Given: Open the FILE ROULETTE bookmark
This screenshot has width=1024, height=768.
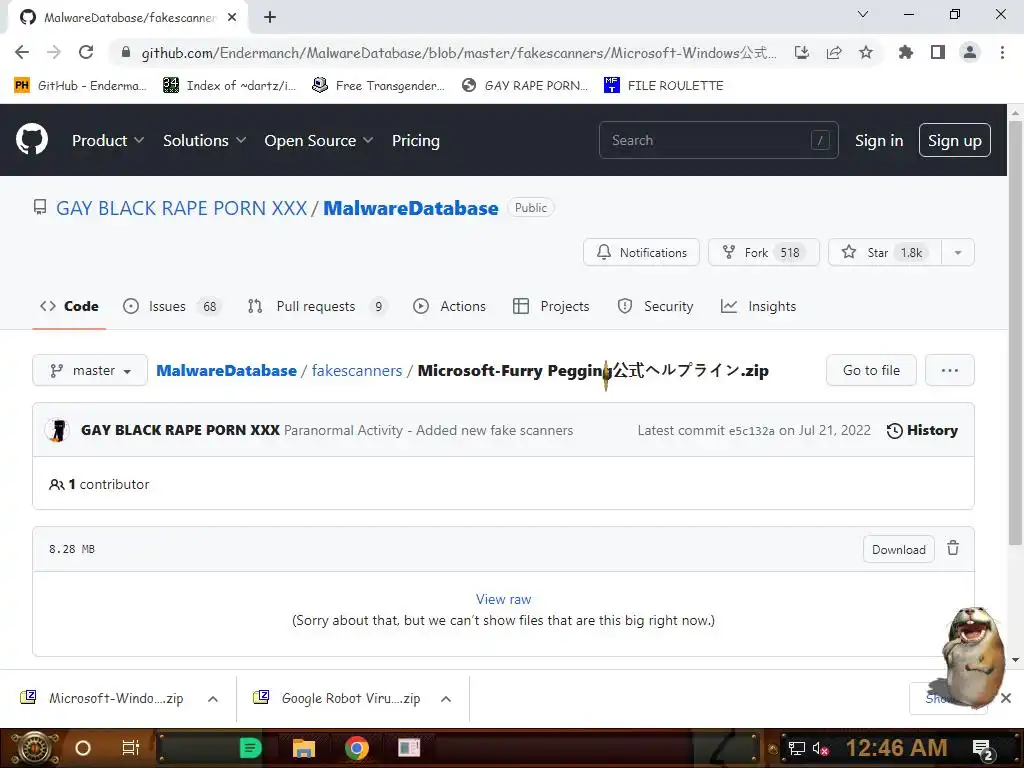Looking at the screenshot, I should click(664, 86).
